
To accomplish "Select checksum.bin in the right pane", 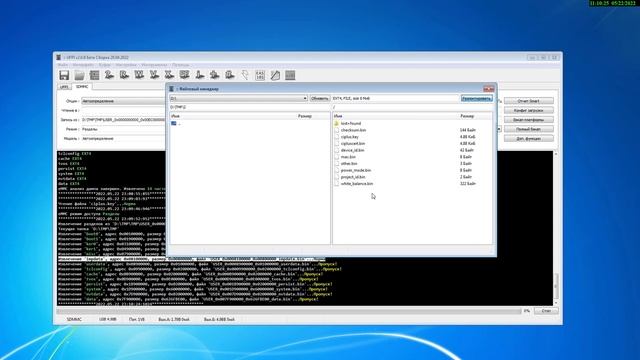I will [x=353, y=130].
